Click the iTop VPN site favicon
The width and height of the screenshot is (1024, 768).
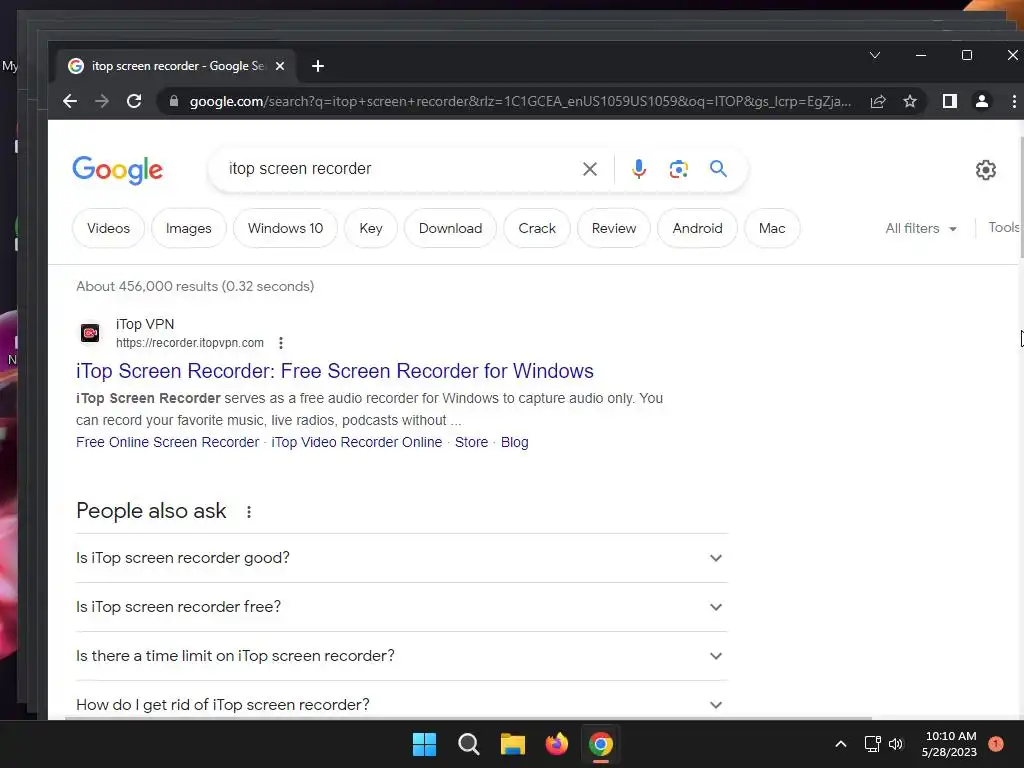[x=90, y=333]
